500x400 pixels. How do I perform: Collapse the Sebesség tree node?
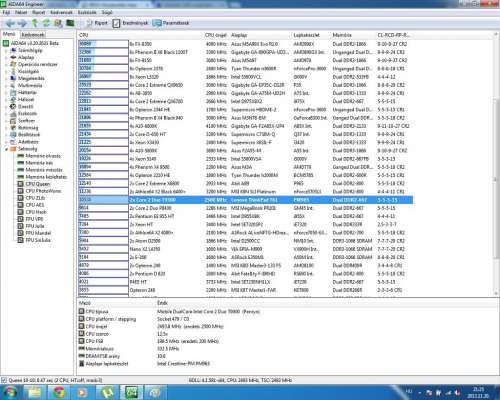coord(6,149)
